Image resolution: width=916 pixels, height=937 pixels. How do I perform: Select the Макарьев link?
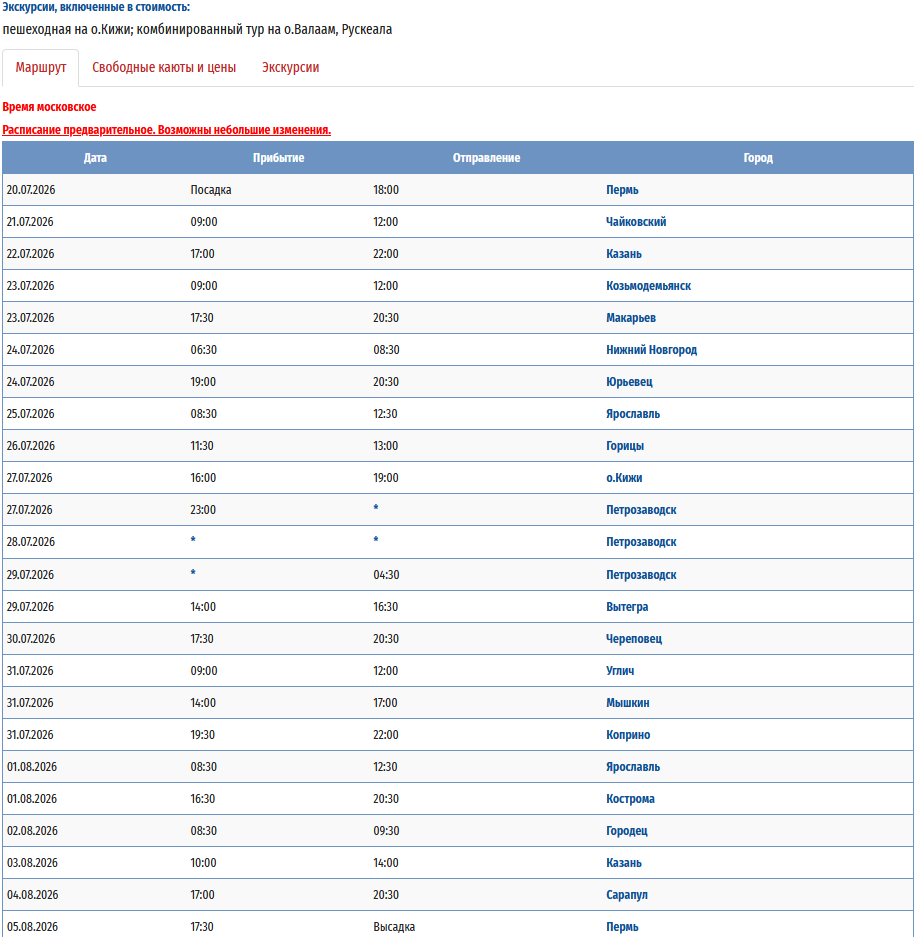(631, 318)
